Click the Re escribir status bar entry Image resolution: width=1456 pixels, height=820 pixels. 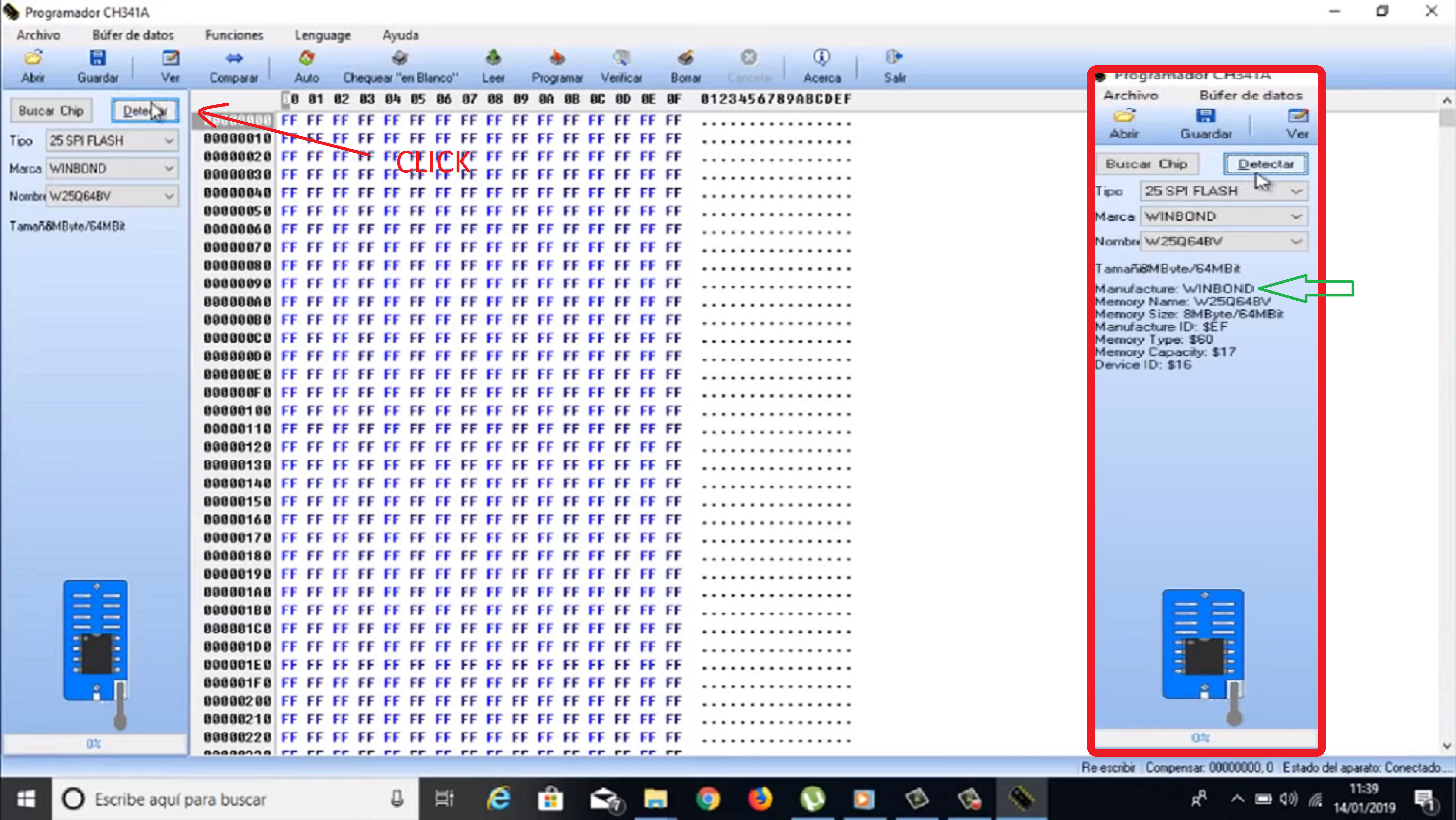(1108, 767)
